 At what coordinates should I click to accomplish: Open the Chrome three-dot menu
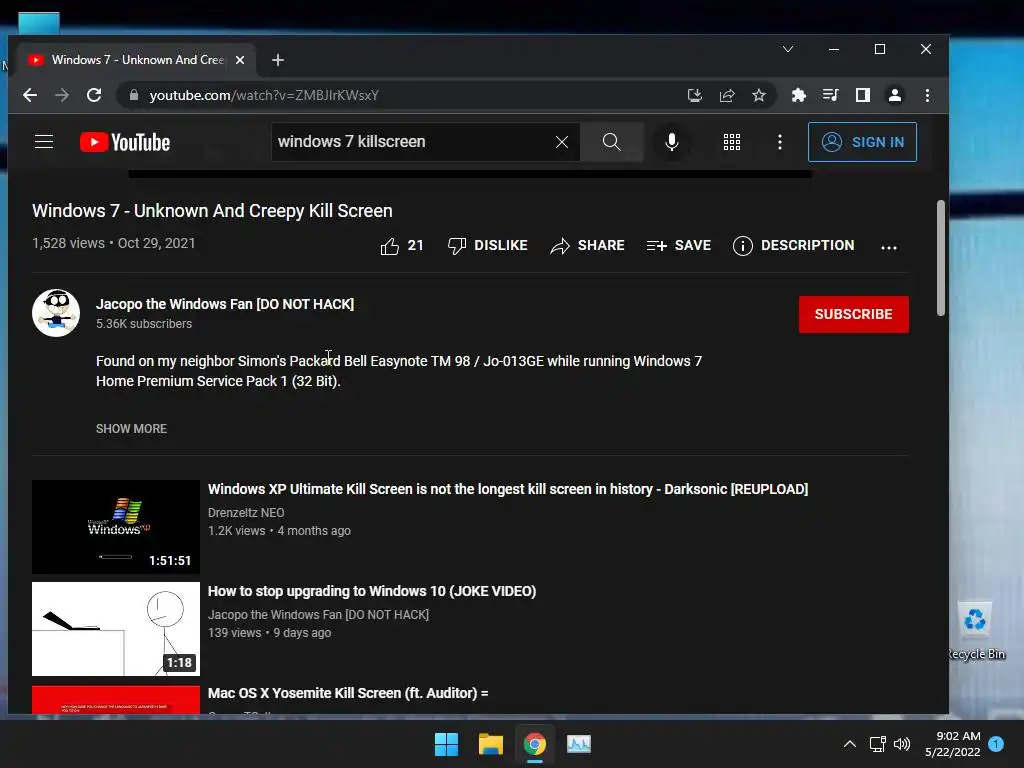tap(927, 95)
